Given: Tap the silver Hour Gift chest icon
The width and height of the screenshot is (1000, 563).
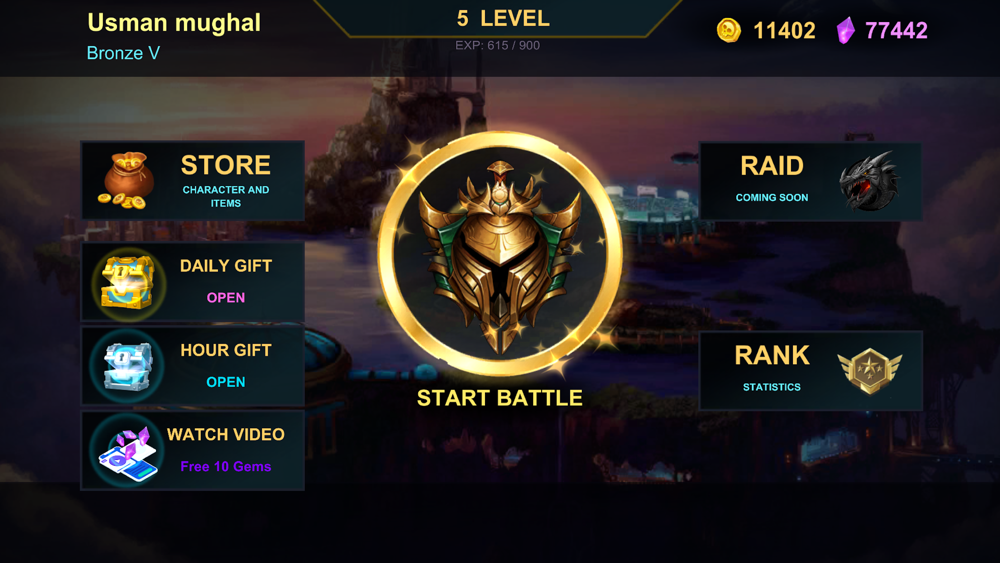Looking at the screenshot, I should pyautogui.click(x=128, y=366).
